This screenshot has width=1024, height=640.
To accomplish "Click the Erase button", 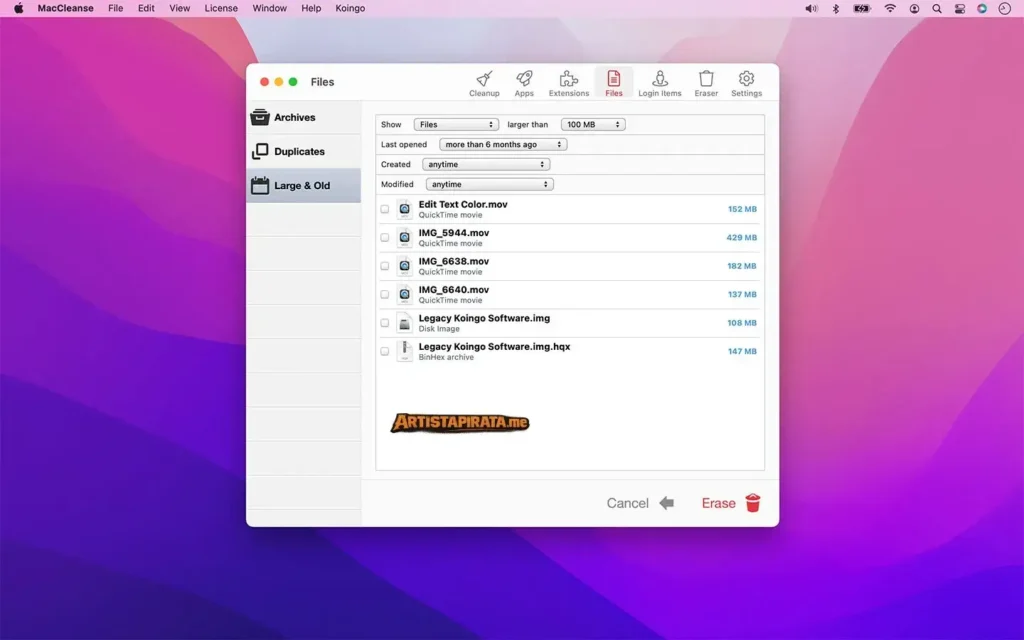I will pos(718,503).
